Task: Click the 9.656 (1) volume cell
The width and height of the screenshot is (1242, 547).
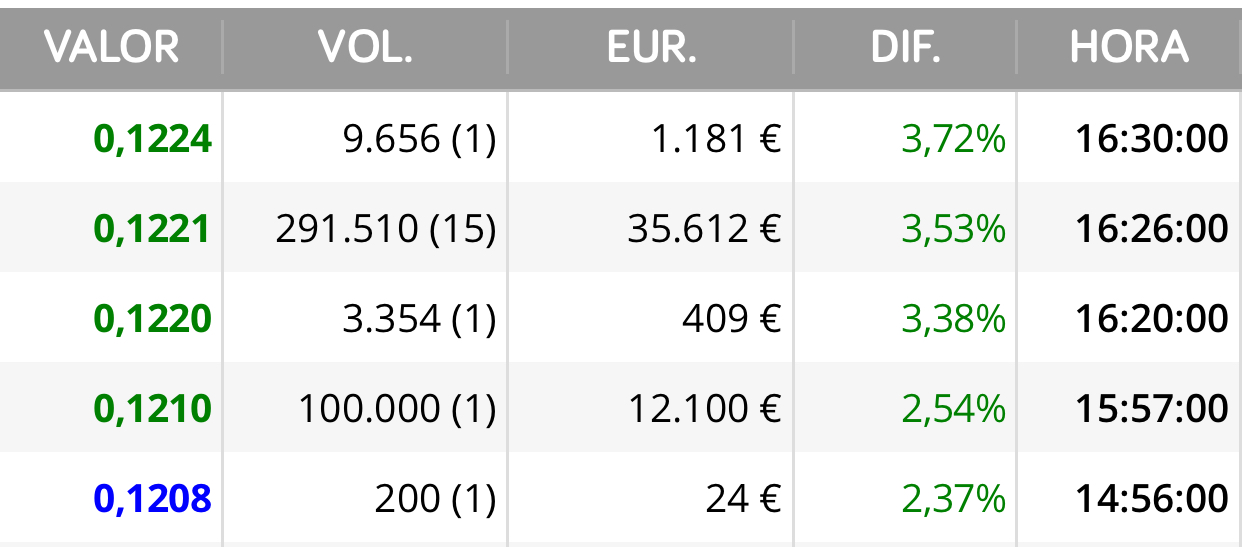Action: (419, 140)
